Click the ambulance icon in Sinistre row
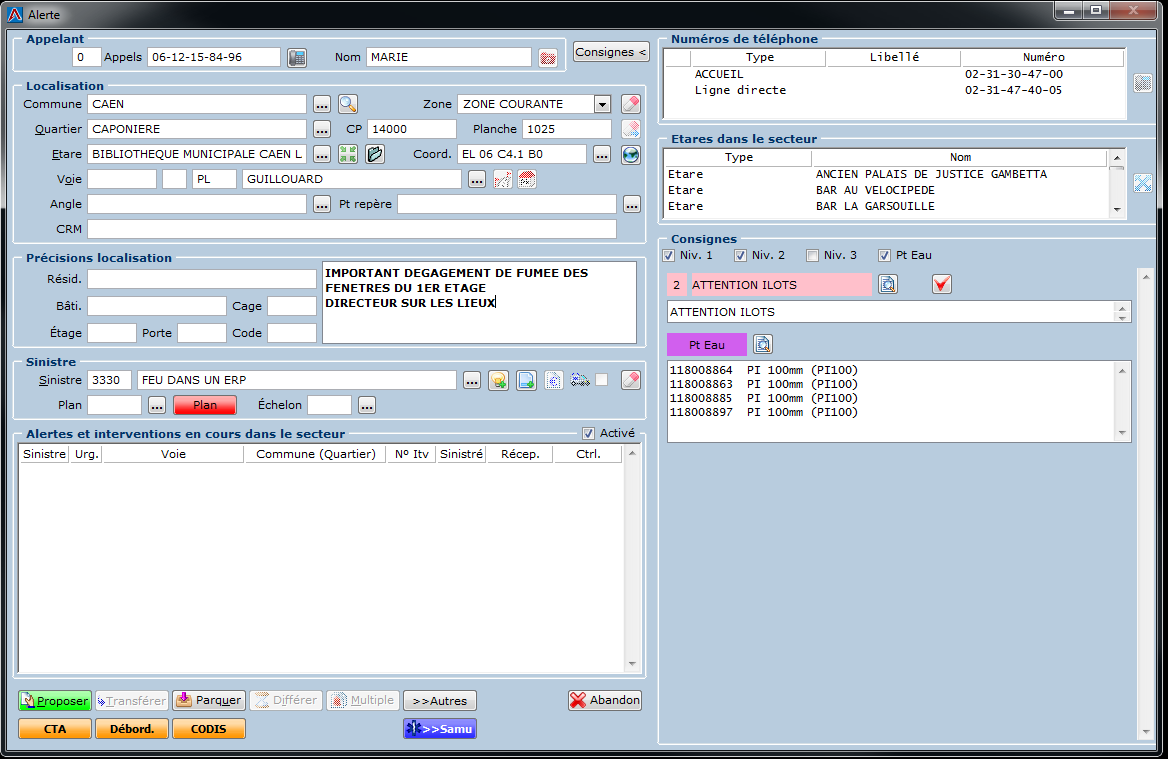The image size is (1168, 759). point(580,381)
